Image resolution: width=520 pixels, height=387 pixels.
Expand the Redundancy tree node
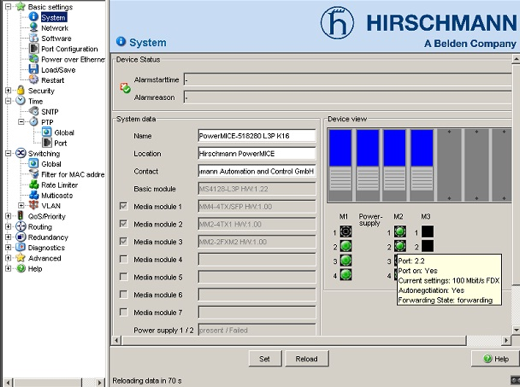pos(8,237)
